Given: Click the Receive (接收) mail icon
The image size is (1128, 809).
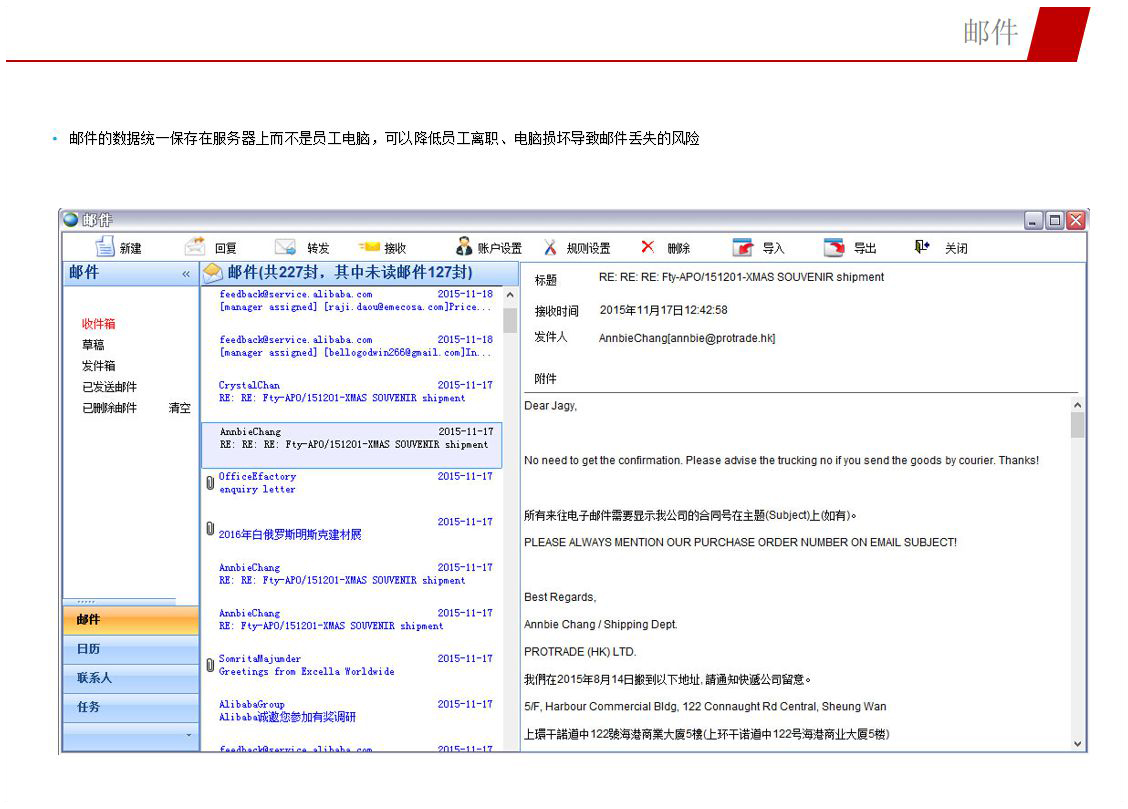Looking at the screenshot, I should (x=369, y=247).
